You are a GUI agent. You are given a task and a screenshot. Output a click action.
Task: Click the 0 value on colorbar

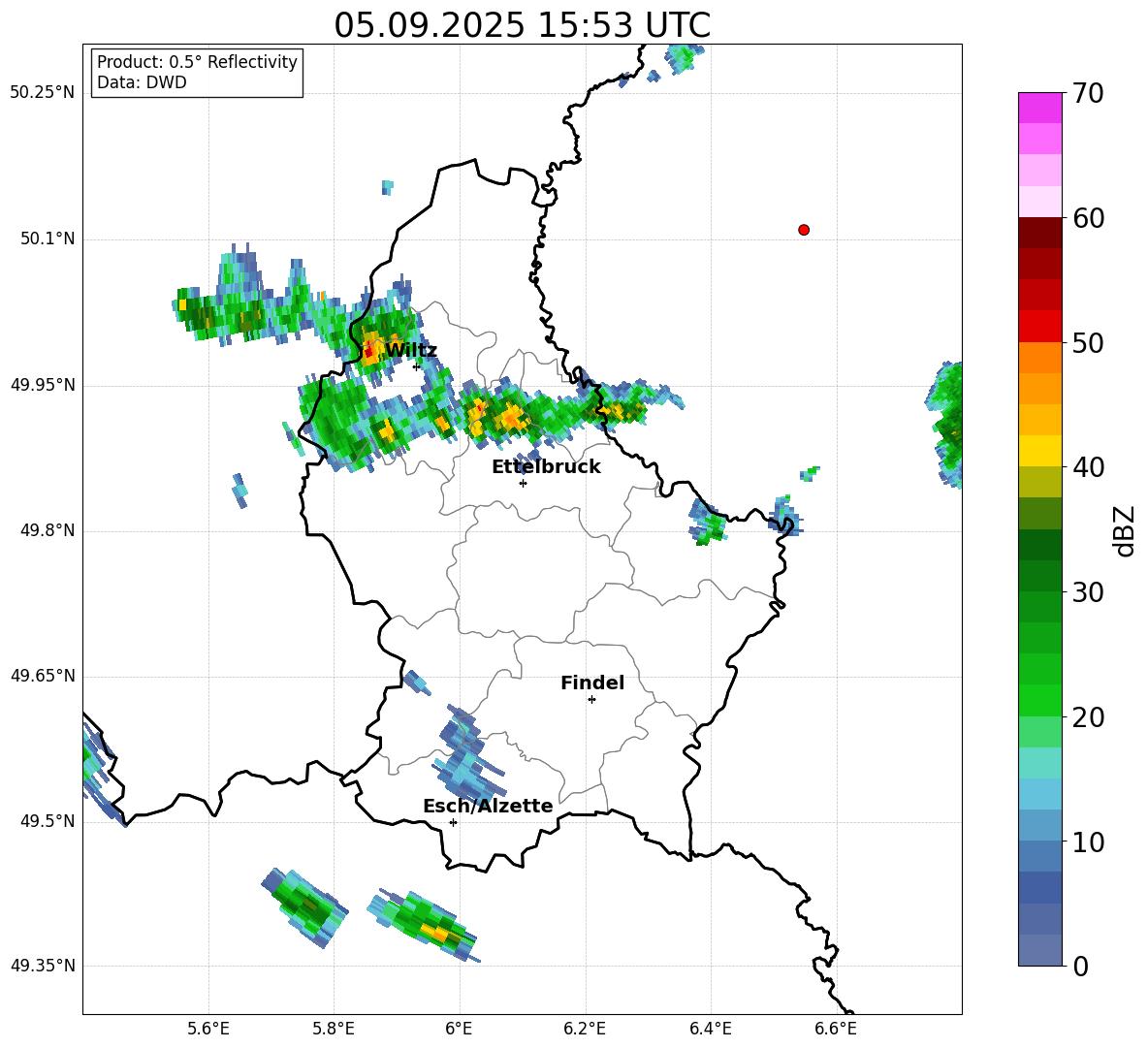(x=1080, y=967)
